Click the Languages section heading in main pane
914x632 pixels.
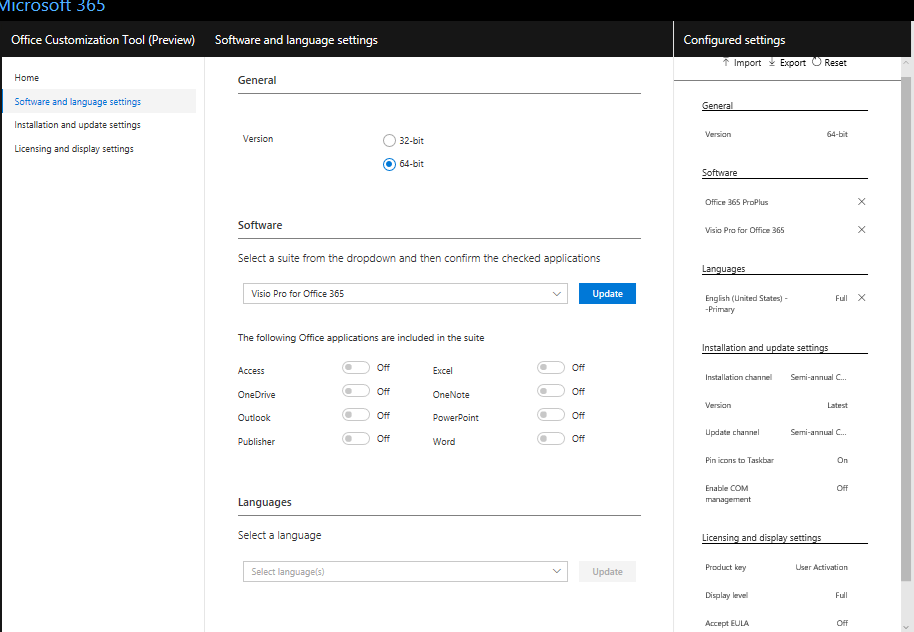[x=265, y=503]
